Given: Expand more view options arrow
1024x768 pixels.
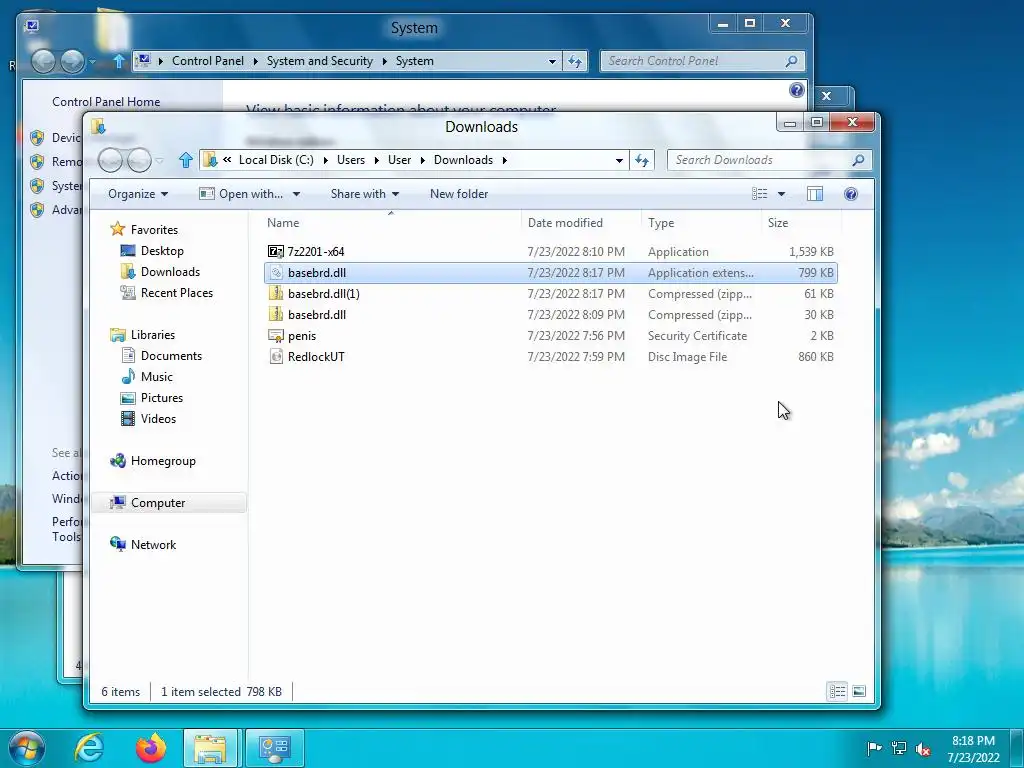Looking at the screenshot, I should coord(781,194).
